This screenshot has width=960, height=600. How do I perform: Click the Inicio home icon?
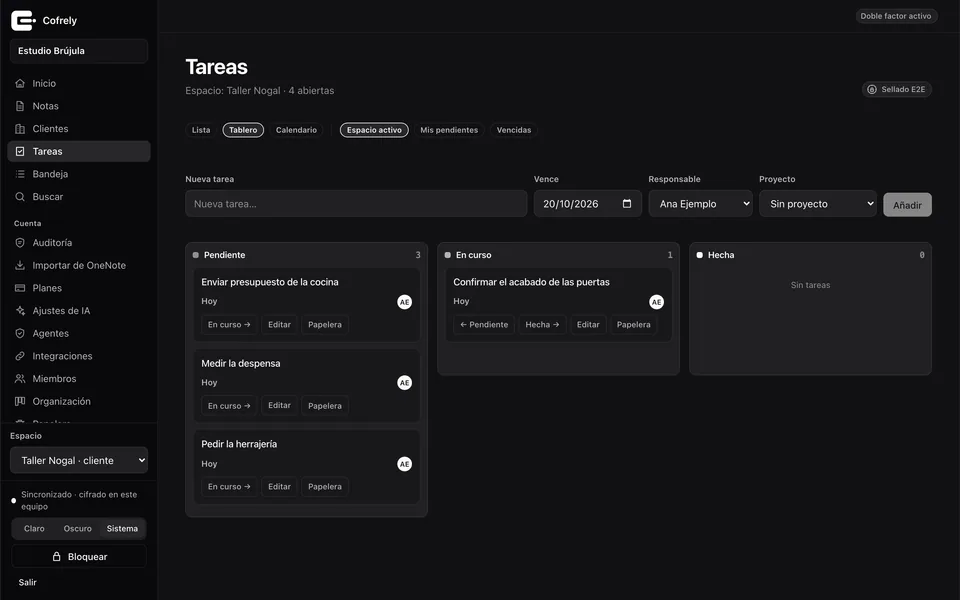coord(20,83)
